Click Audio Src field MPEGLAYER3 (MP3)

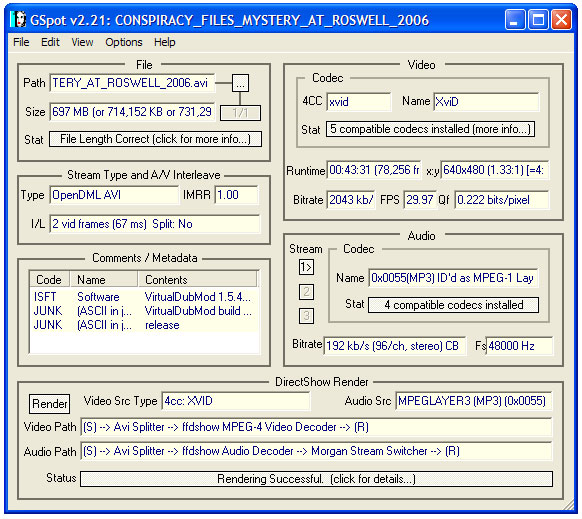(x=474, y=401)
